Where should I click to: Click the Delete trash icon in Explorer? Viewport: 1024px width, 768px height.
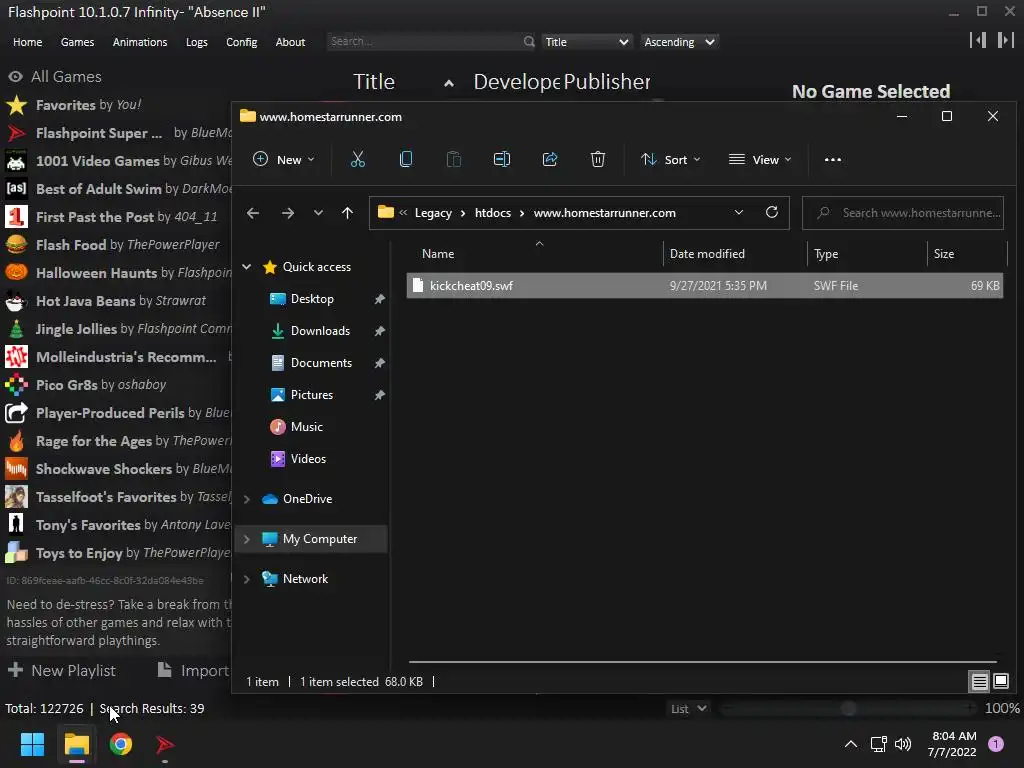pos(598,159)
